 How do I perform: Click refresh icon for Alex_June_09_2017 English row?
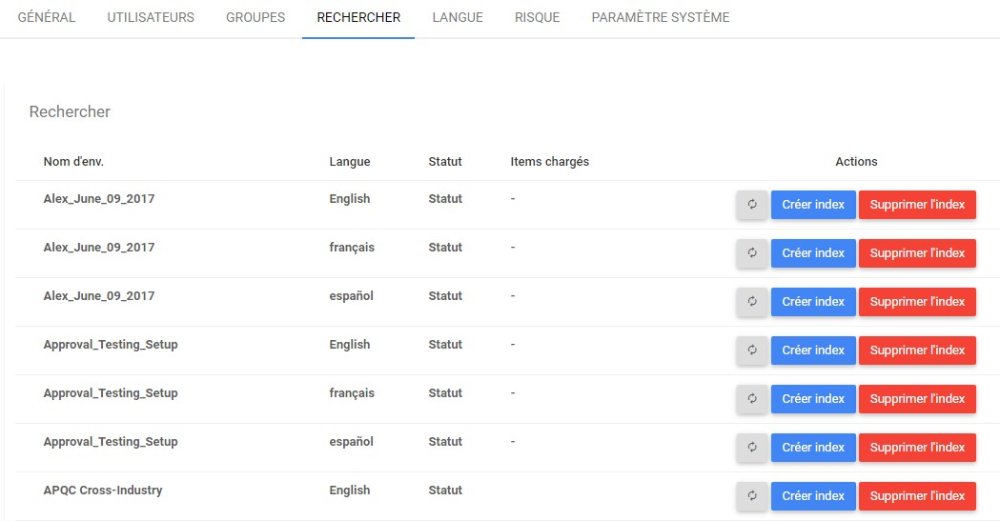[752, 205]
